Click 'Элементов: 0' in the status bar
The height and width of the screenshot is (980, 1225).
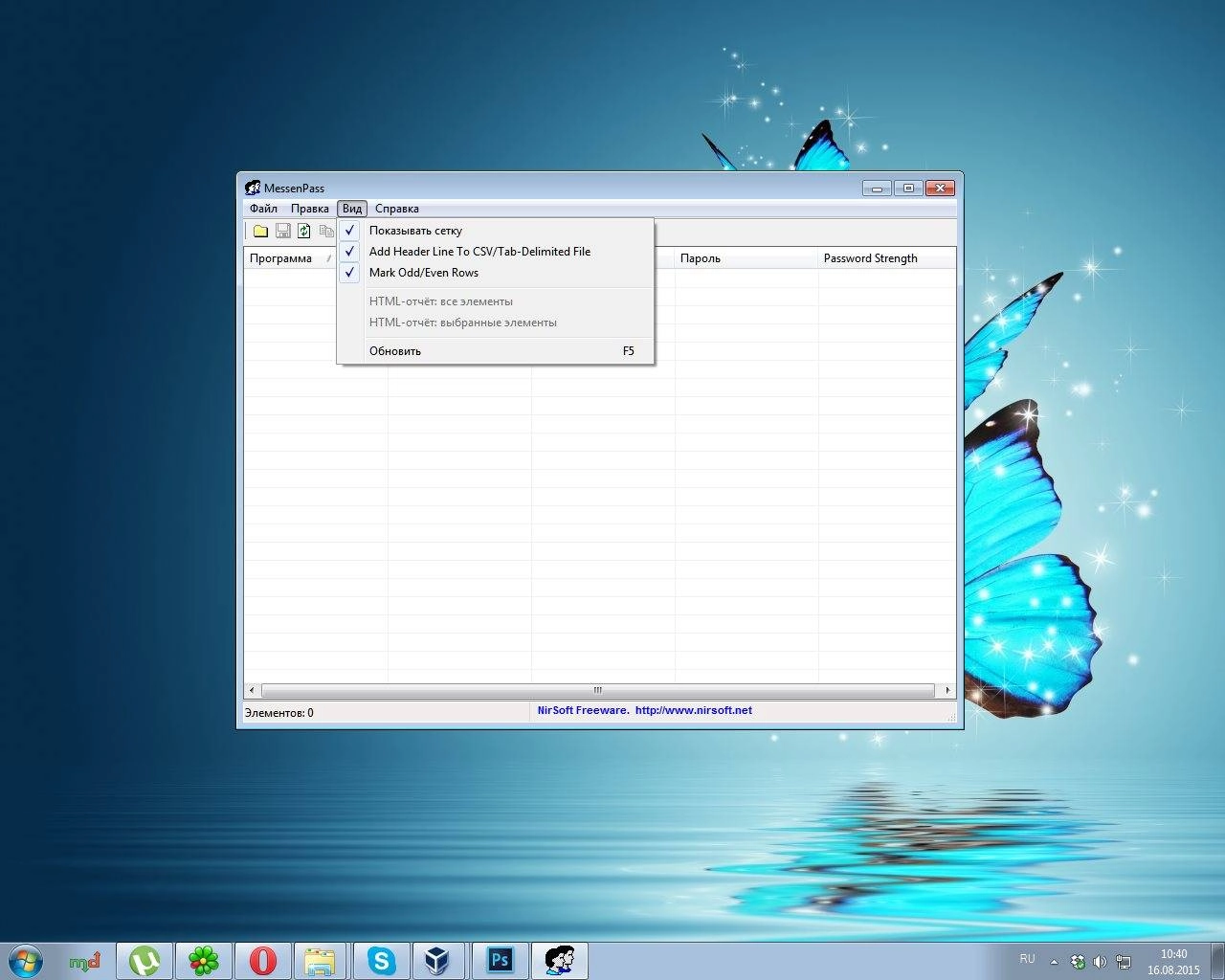pyautogui.click(x=279, y=713)
